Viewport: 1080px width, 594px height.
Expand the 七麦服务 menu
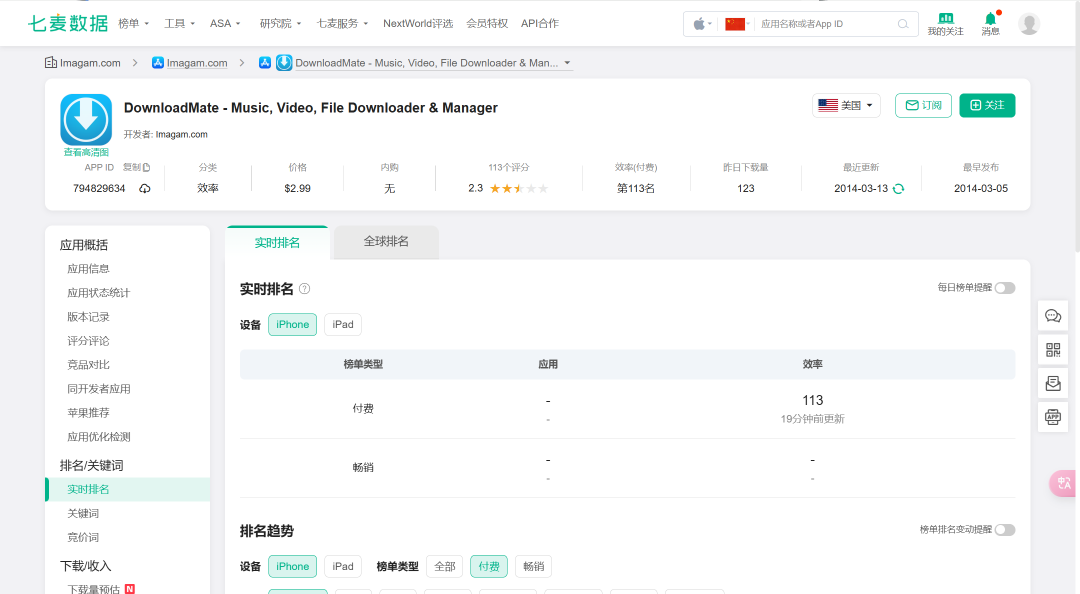(x=342, y=23)
